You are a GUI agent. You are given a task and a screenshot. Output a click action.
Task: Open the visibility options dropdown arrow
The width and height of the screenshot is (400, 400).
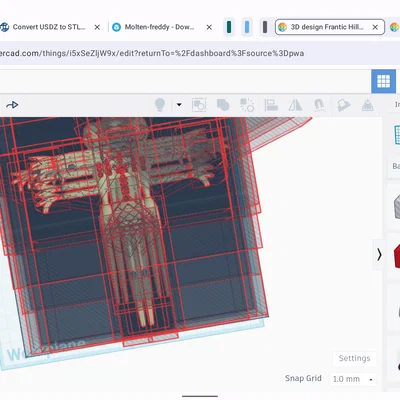[179, 105]
